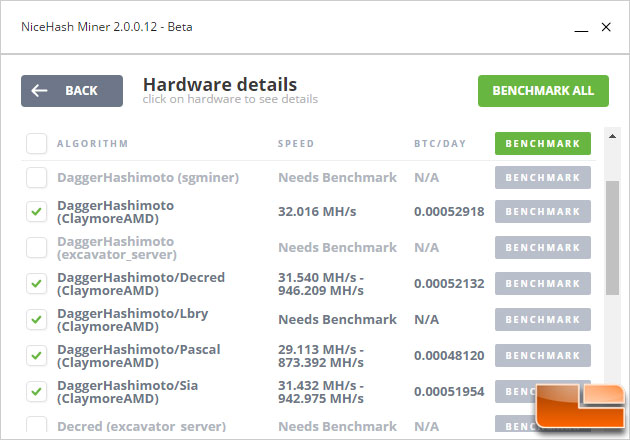
Task: Go back using the BACK button
Action: (x=72, y=91)
